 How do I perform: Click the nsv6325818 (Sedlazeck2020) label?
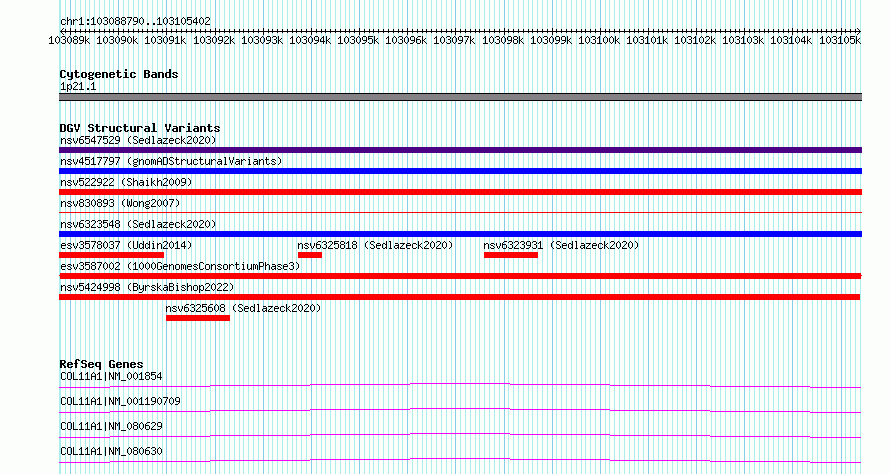tap(375, 245)
